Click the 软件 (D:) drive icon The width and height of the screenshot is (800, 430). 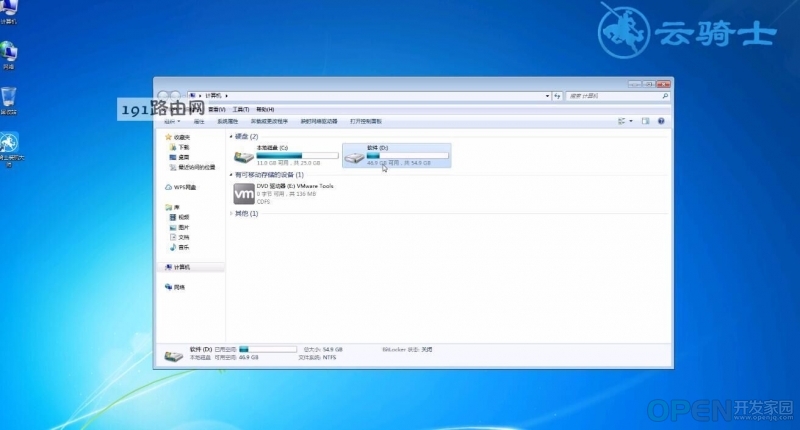tap(354, 158)
